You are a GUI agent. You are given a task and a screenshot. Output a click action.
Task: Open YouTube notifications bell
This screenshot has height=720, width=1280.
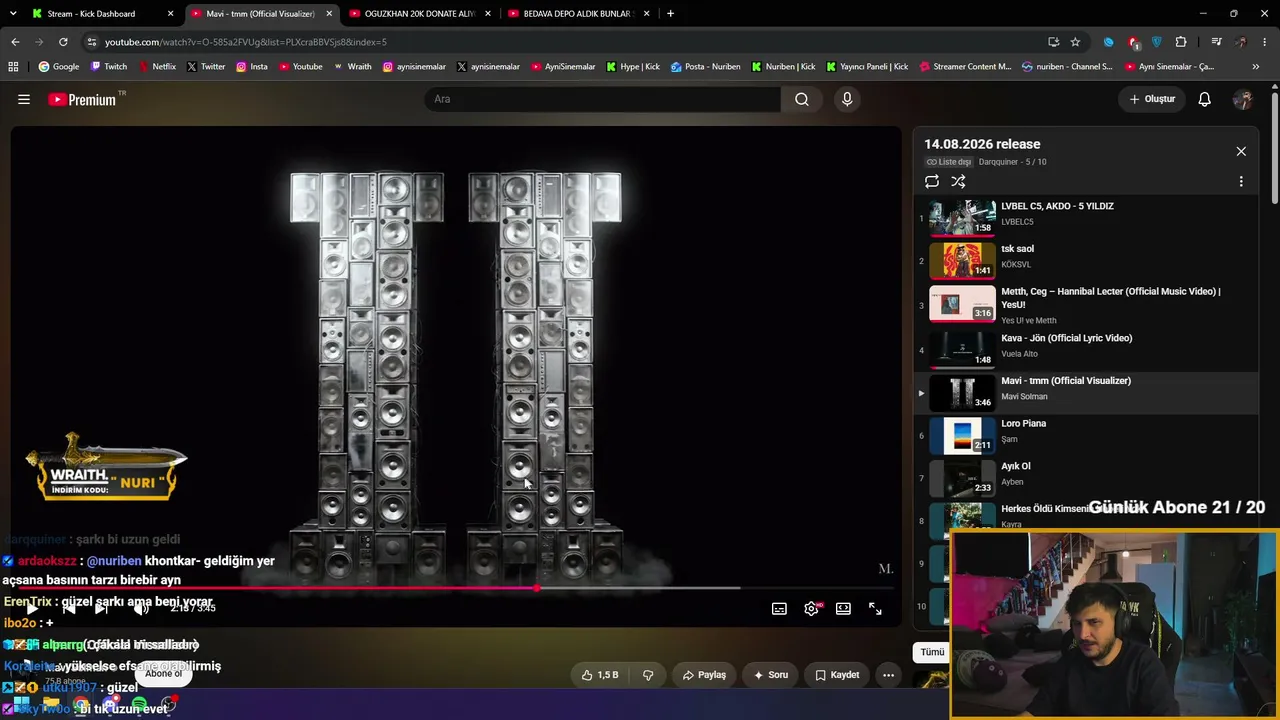(x=1205, y=99)
